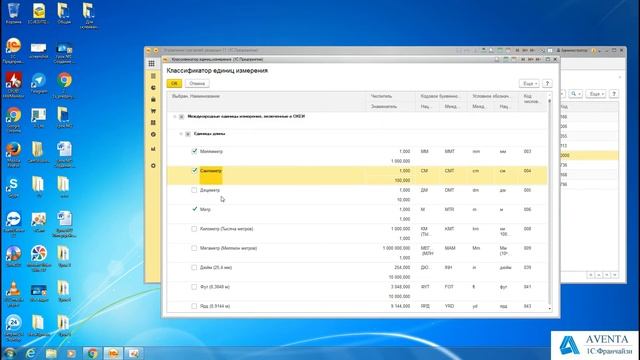The width and height of the screenshot is (640, 360).
Task: Open the shopping cart section in 1C sidebar
Action: tap(153, 111)
